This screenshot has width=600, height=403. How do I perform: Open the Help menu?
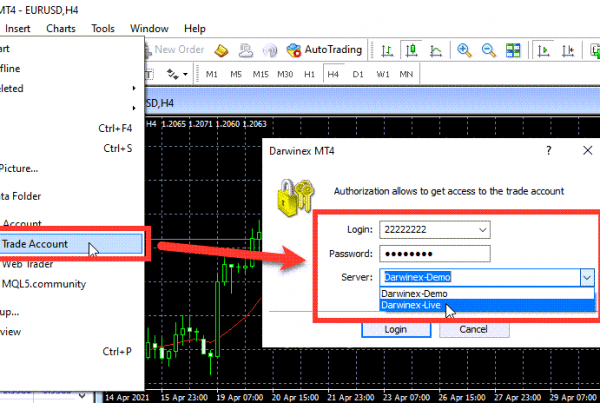(195, 29)
